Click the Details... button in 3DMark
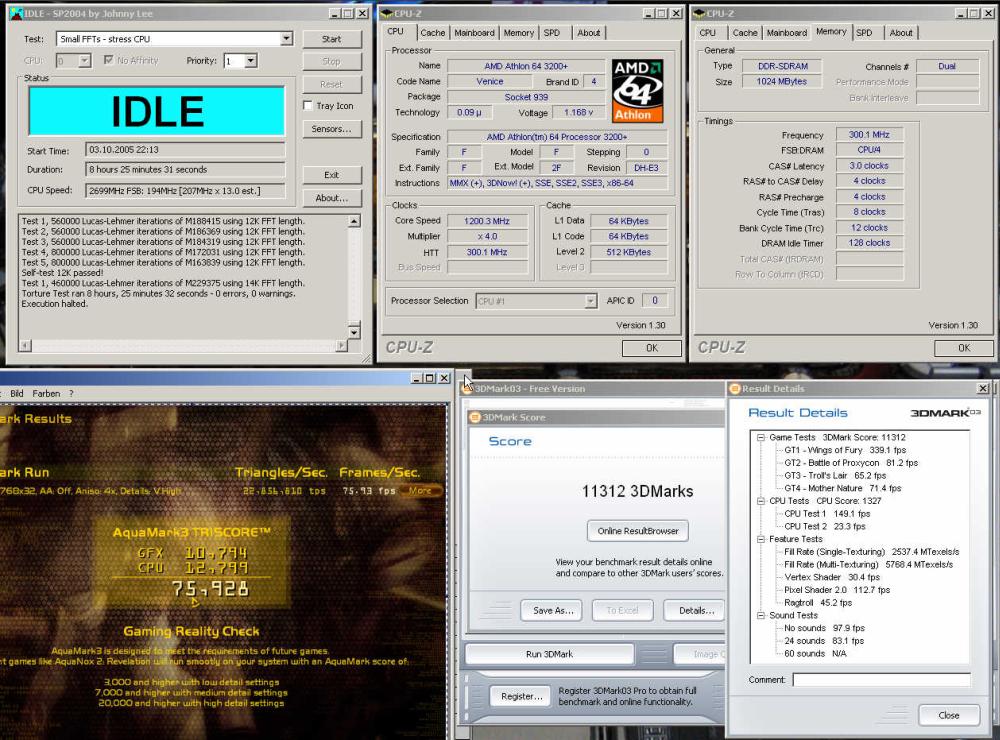Screen dimensions: 1000x740 pyautogui.click(x=694, y=610)
